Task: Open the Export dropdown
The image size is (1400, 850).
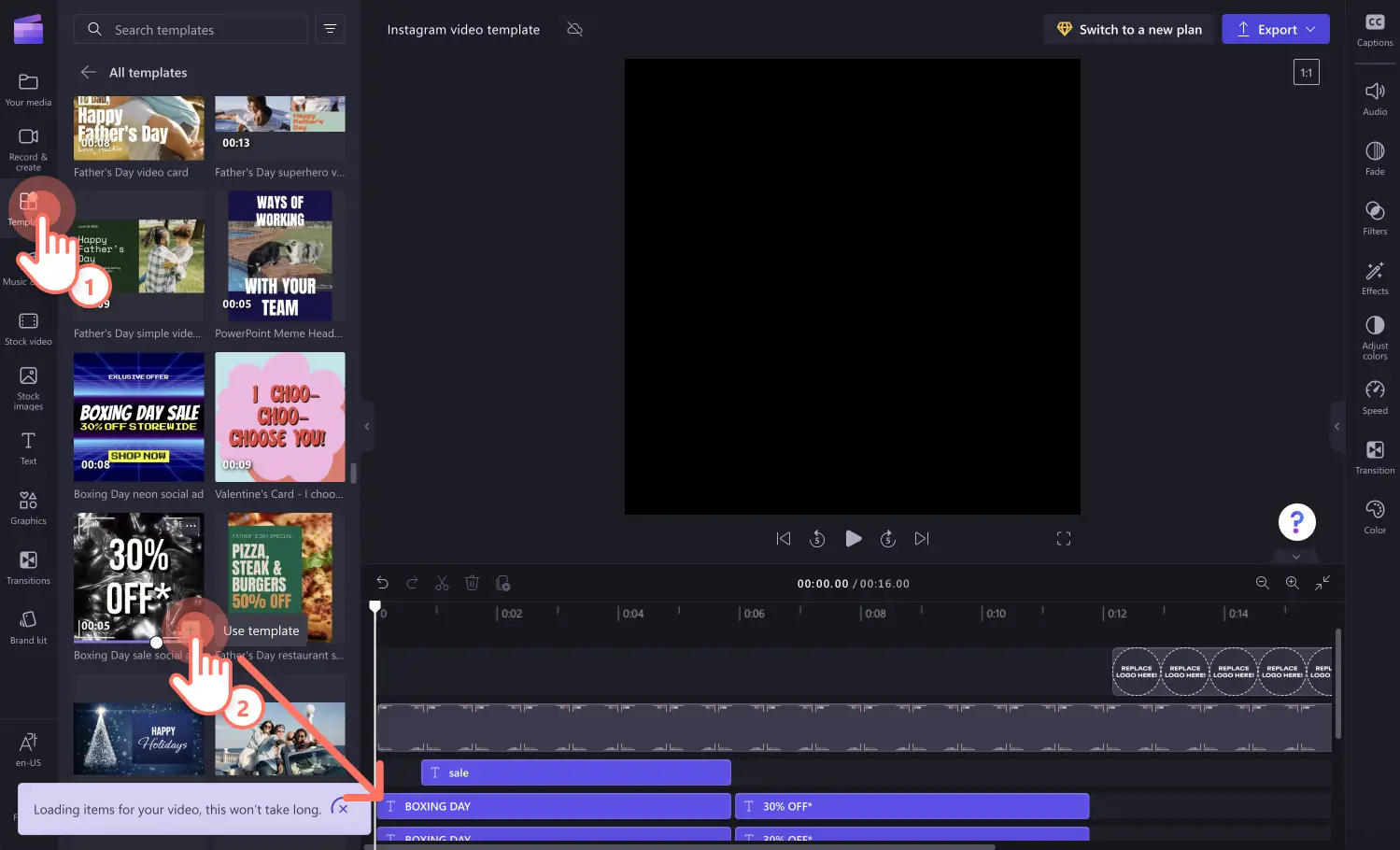Action: tap(1276, 29)
